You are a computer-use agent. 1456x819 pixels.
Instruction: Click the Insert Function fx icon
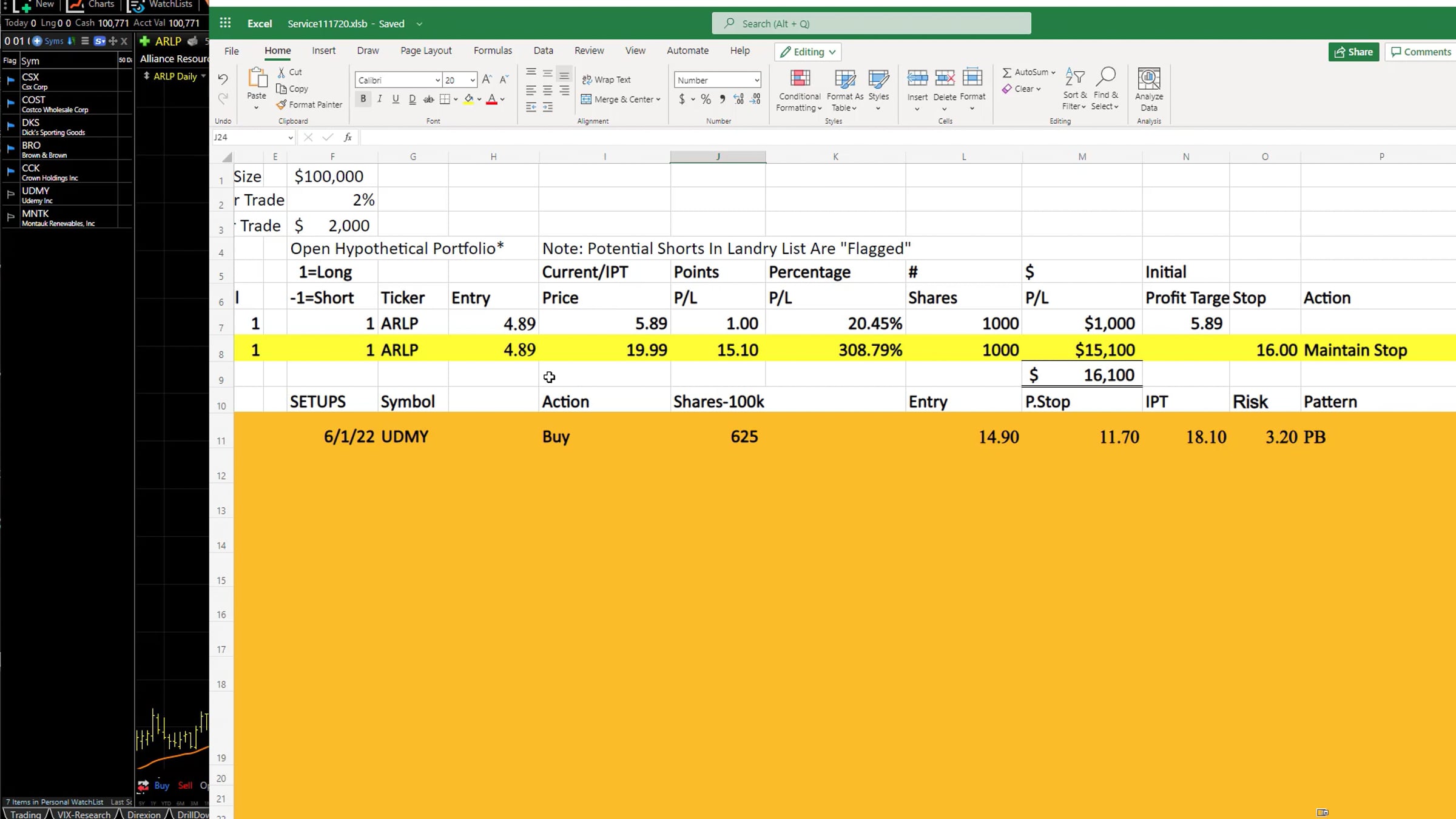[348, 138]
